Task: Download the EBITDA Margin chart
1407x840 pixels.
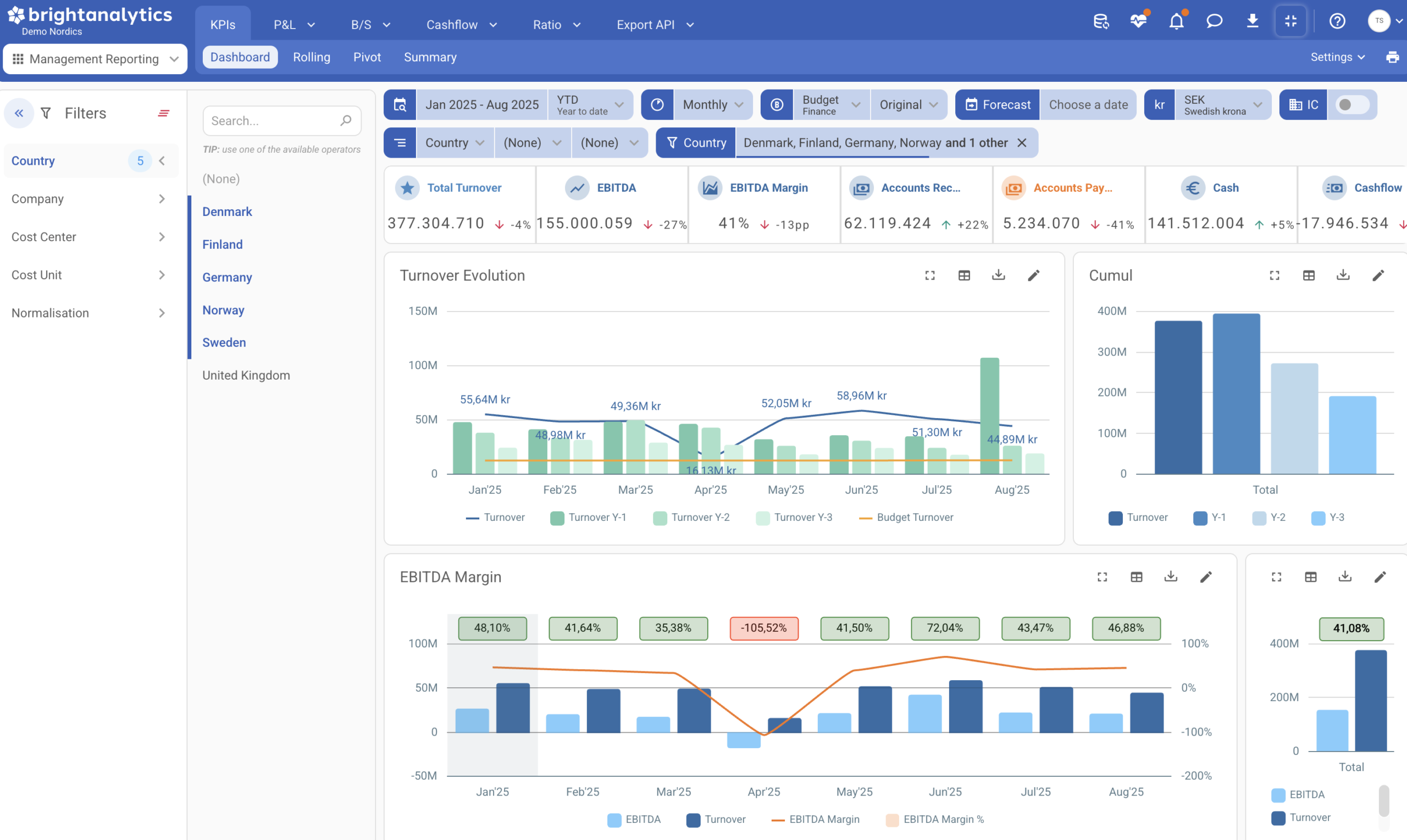Action: 1171,577
